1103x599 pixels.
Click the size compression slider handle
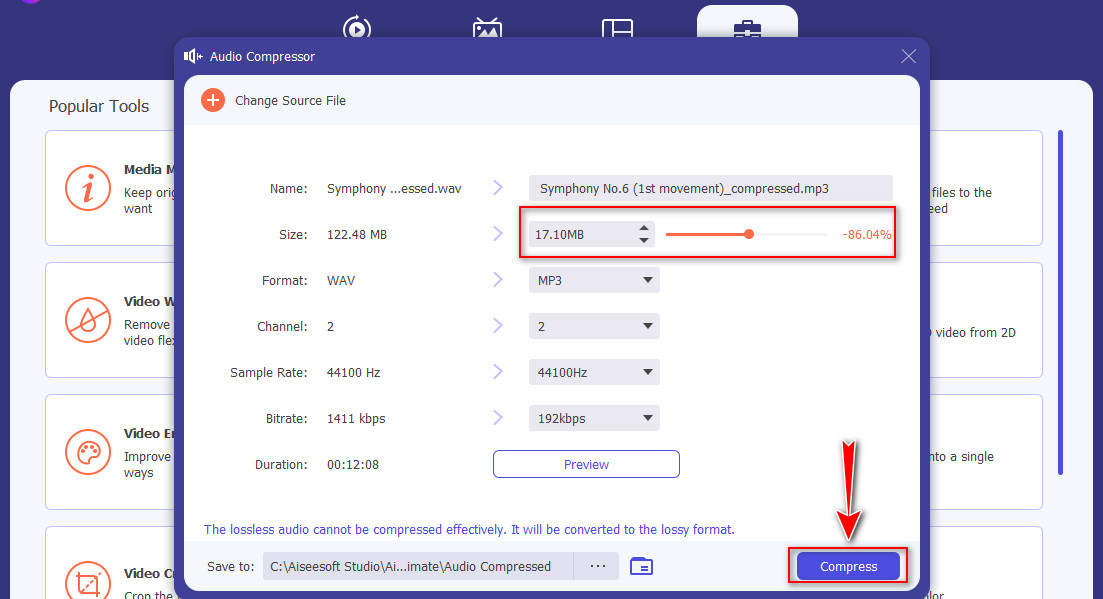tap(749, 234)
